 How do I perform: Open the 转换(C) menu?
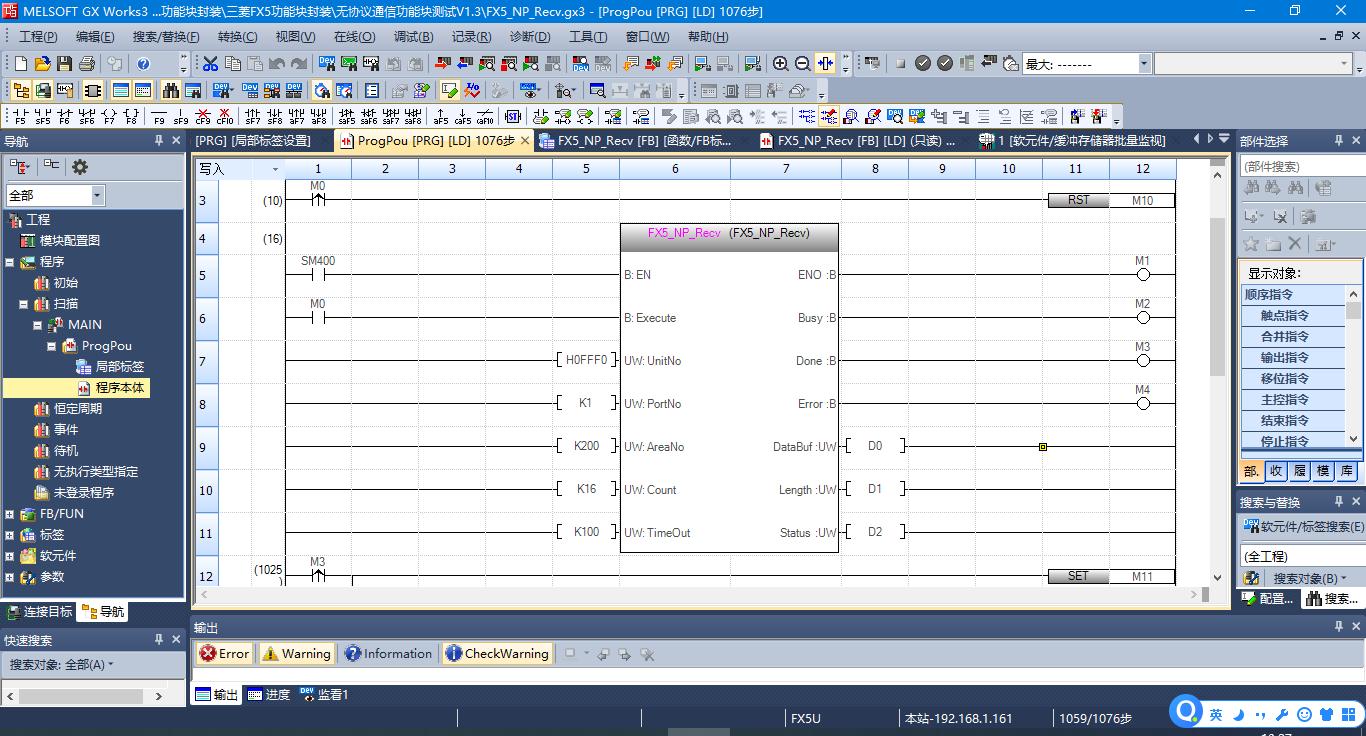(x=237, y=37)
